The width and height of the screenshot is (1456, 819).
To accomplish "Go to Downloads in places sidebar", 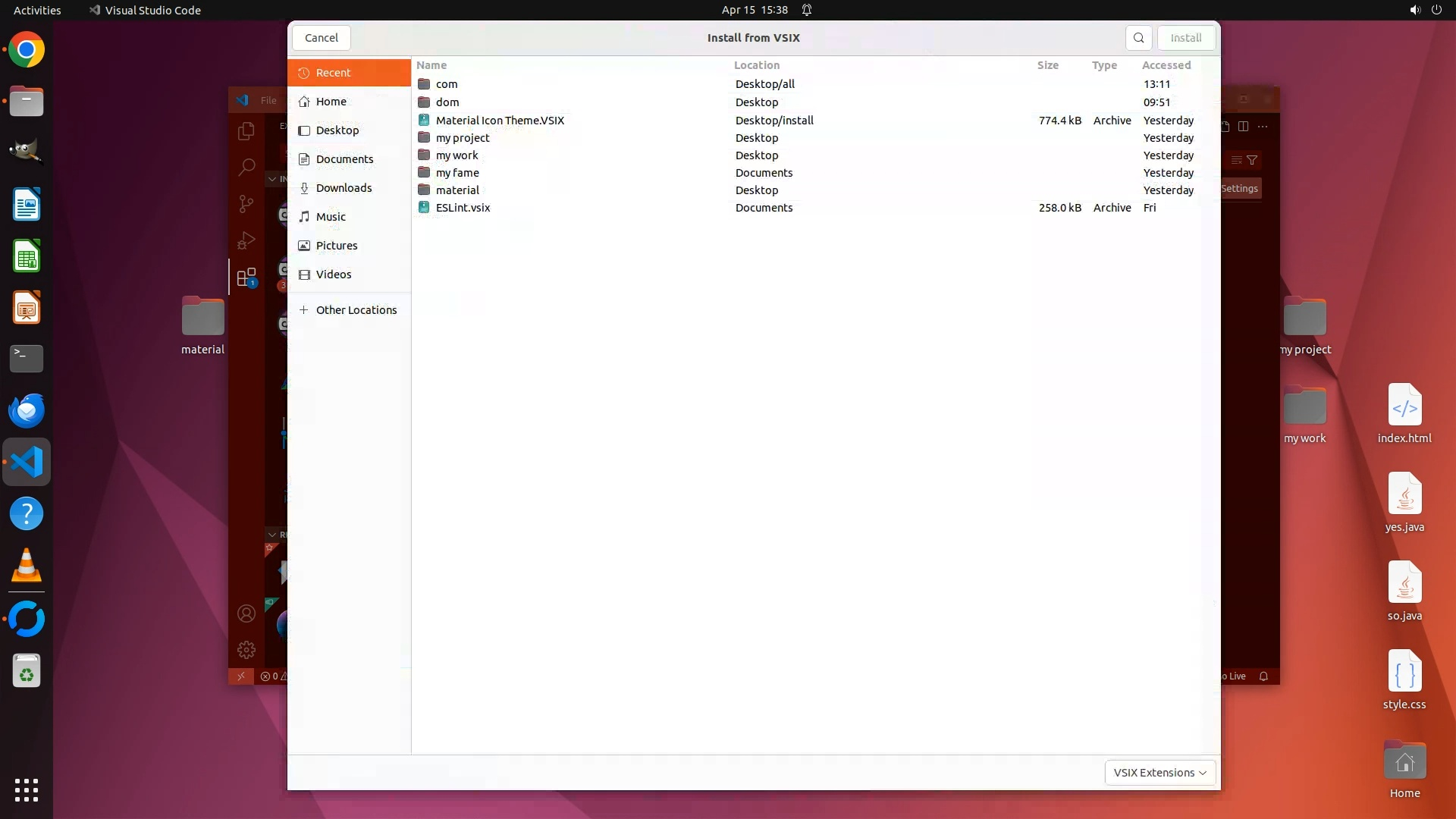I will 344,188.
